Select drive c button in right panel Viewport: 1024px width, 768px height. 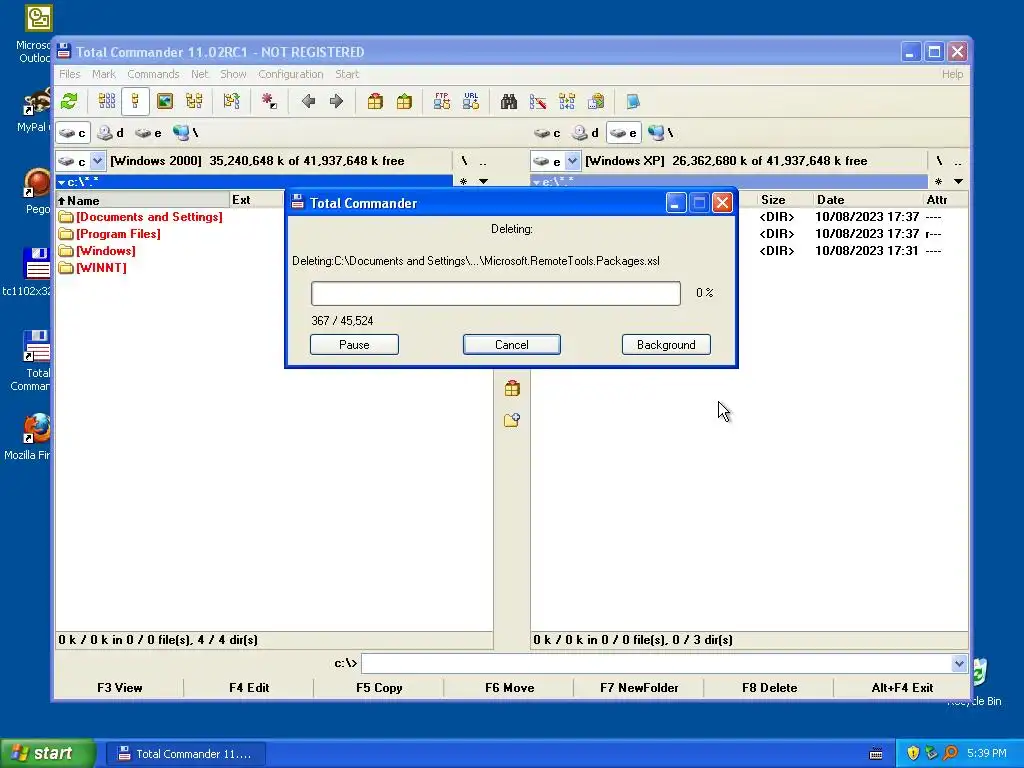pos(547,133)
